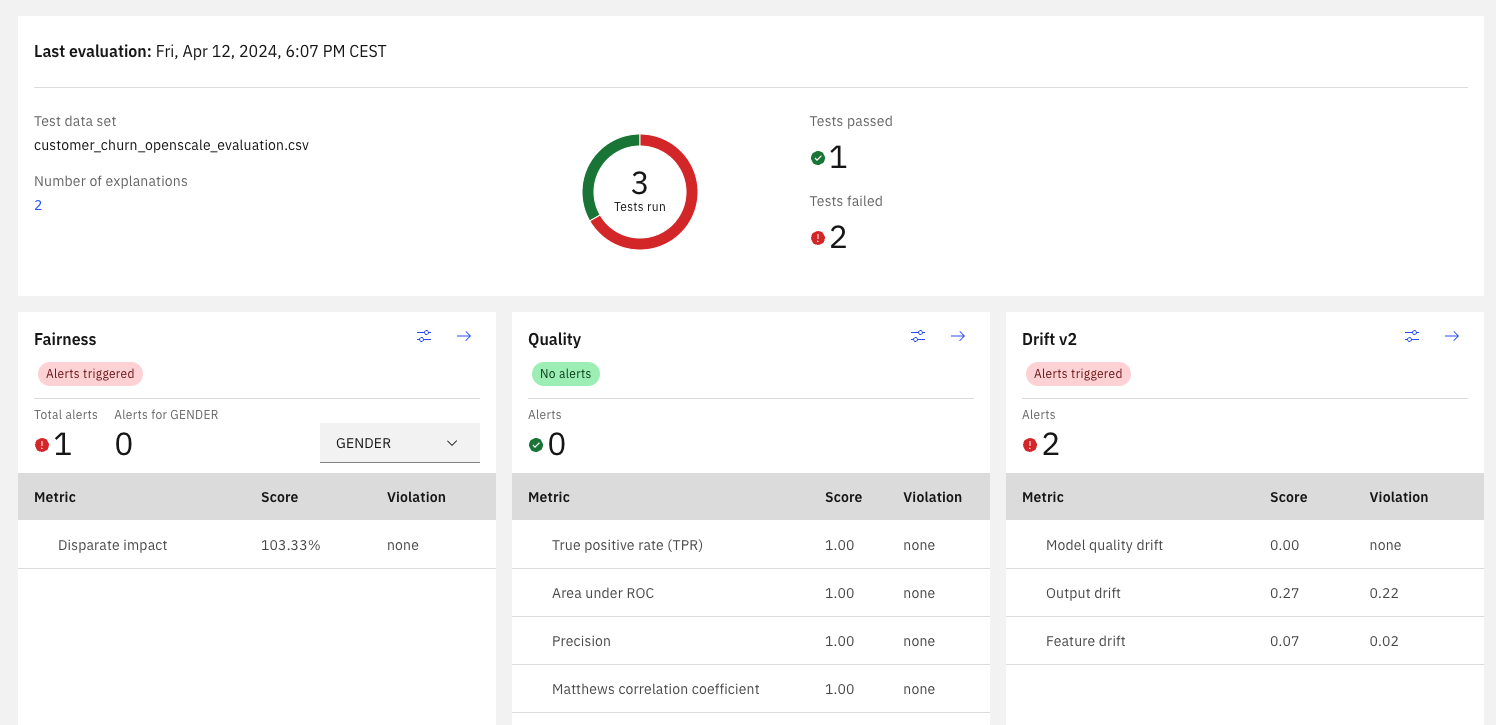
Task: Select the Model quality drift row
Action: 1245,545
